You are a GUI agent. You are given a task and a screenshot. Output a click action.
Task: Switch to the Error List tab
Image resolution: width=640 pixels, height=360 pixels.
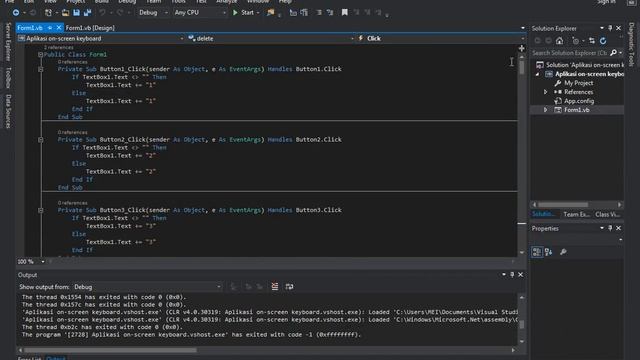click(x=29, y=358)
